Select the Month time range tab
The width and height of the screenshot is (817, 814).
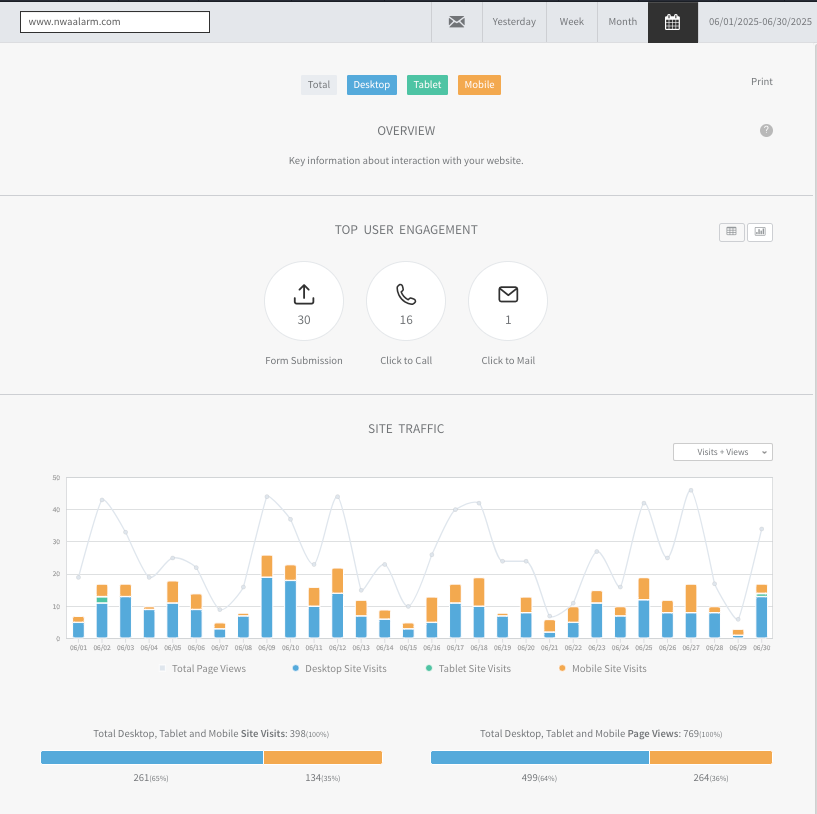623,22
